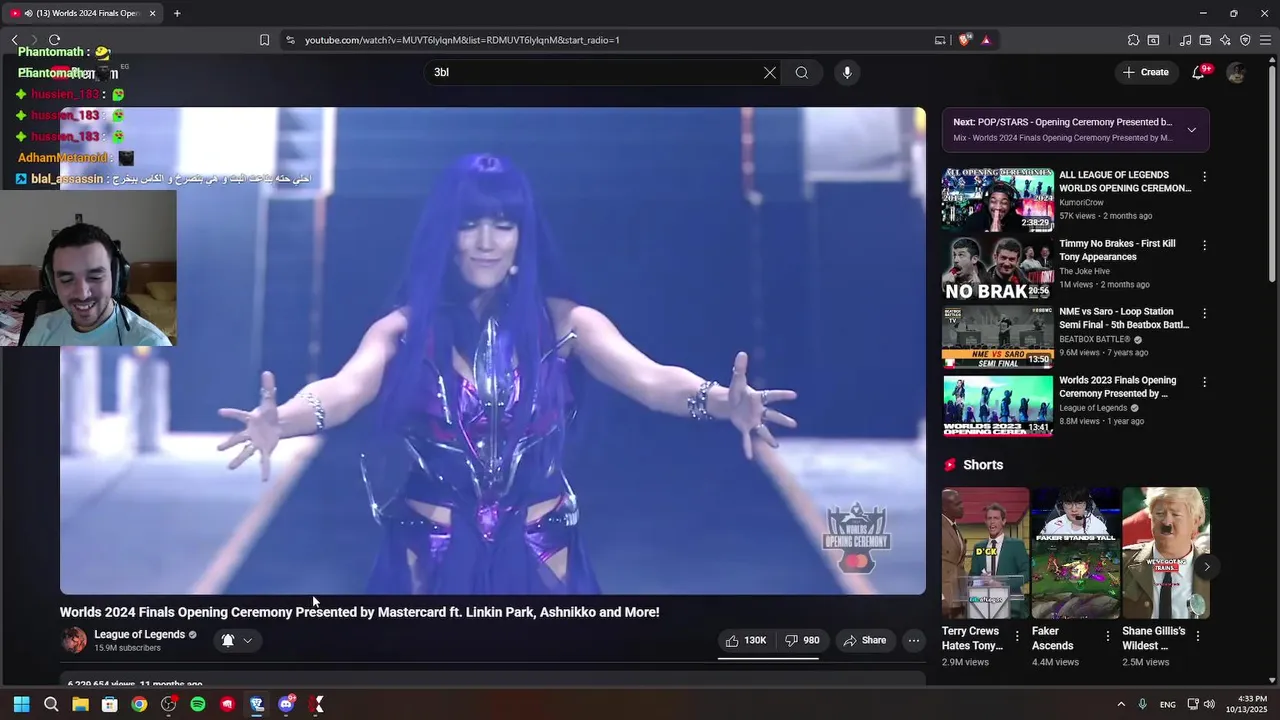Open YouTube notifications bell
This screenshot has width=1280, height=720.
click(x=1198, y=72)
